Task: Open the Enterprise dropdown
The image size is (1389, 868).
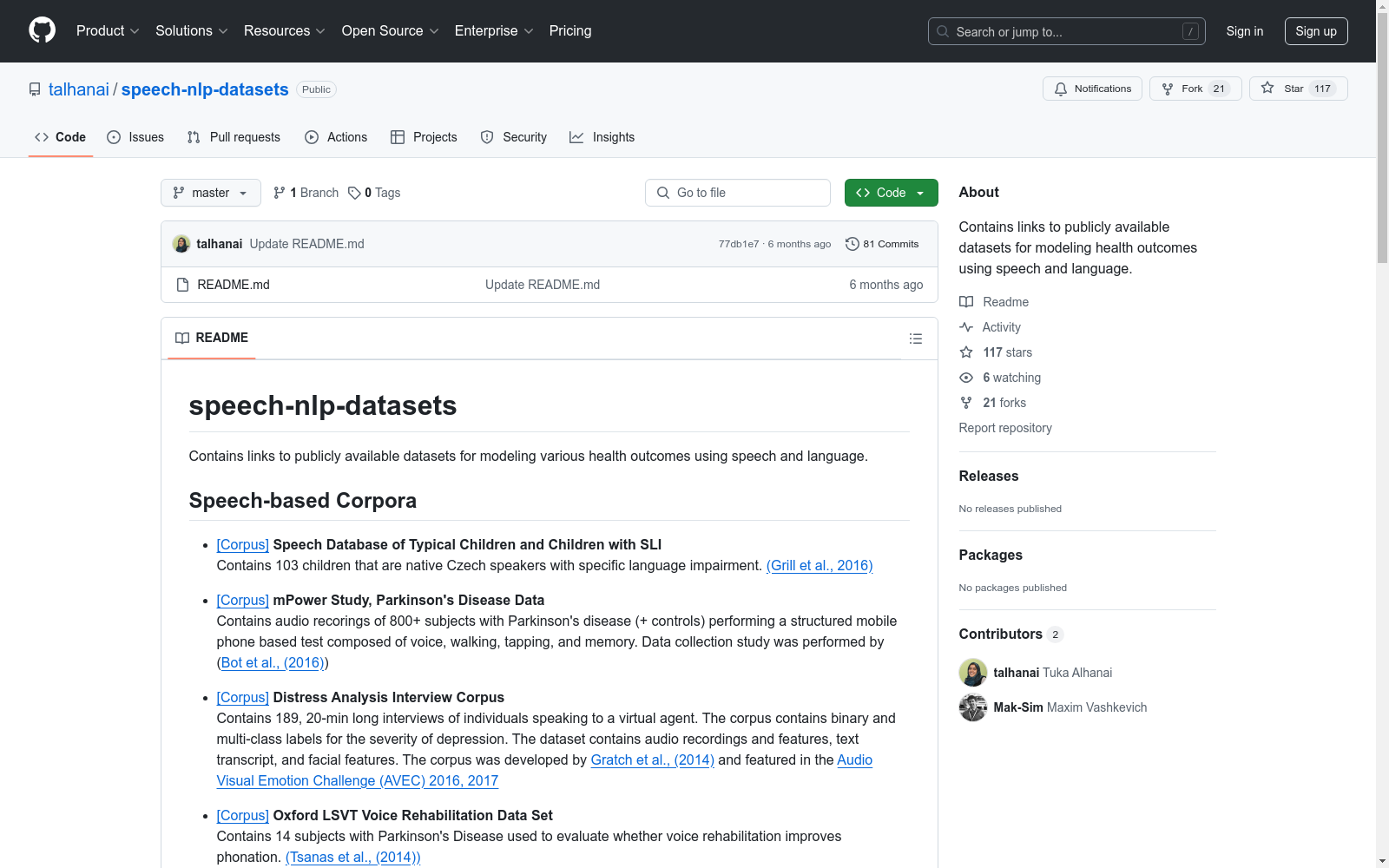Action: [494, 30]
